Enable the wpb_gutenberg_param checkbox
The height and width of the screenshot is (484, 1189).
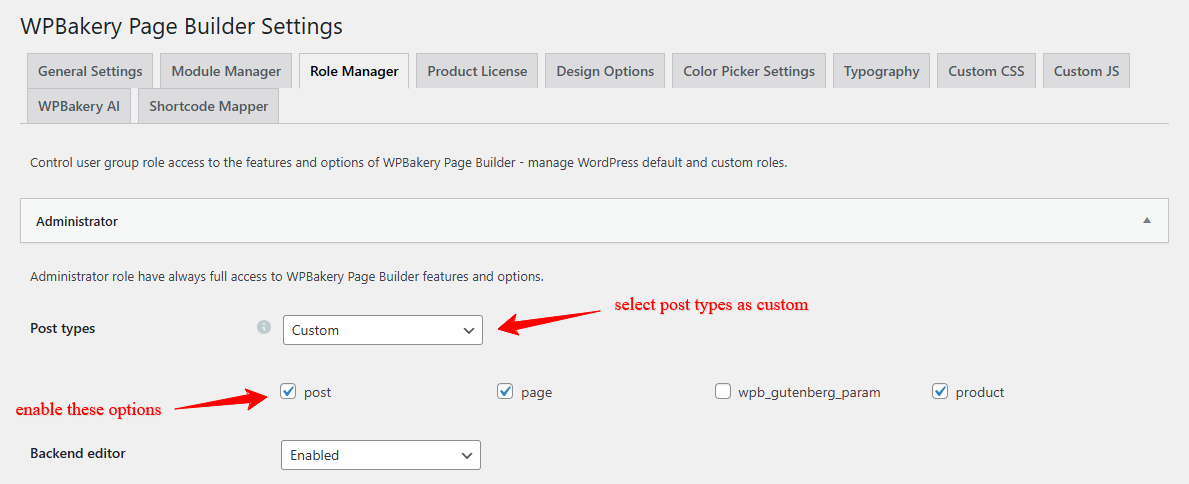(x=723, y=392)
